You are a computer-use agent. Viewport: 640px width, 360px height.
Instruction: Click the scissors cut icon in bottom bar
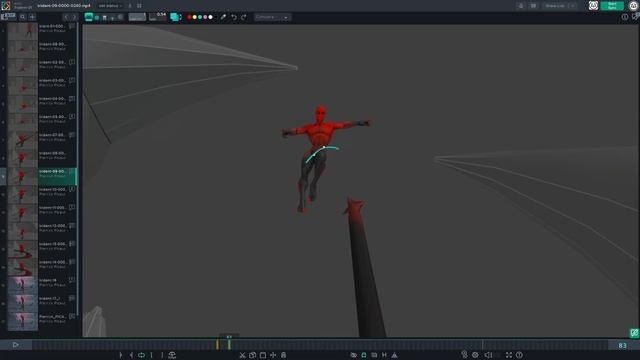(242, 355)
